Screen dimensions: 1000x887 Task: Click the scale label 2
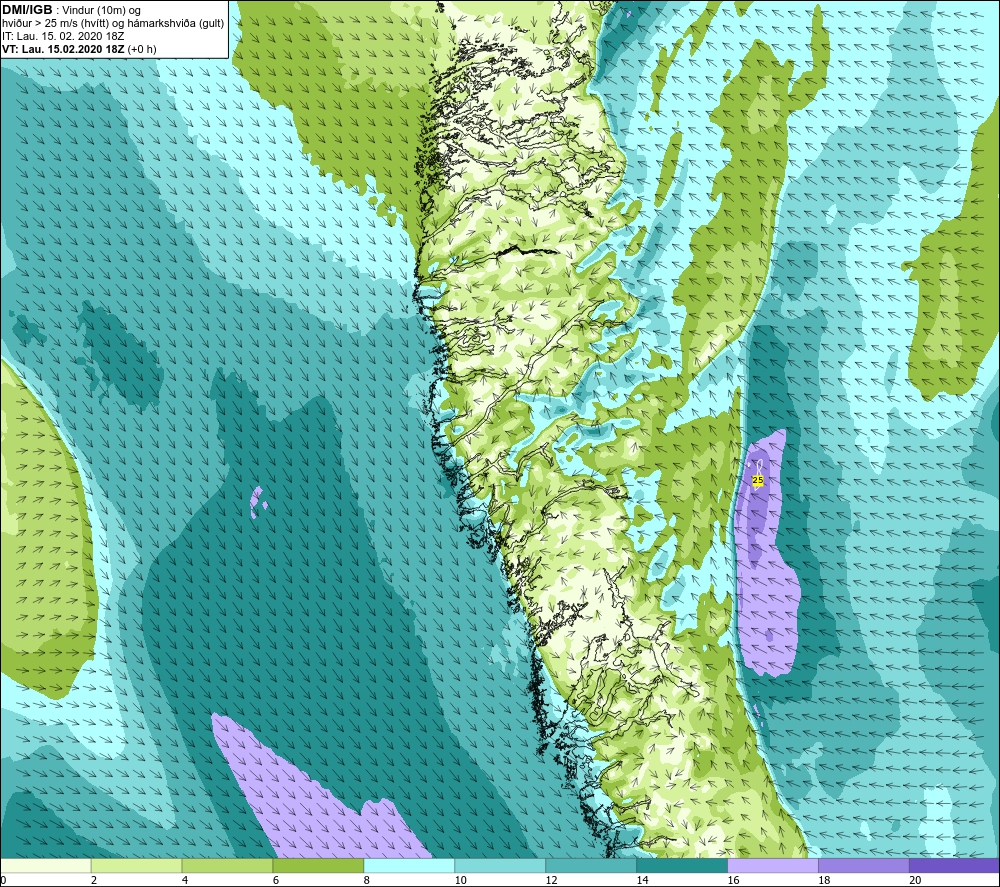94,880
